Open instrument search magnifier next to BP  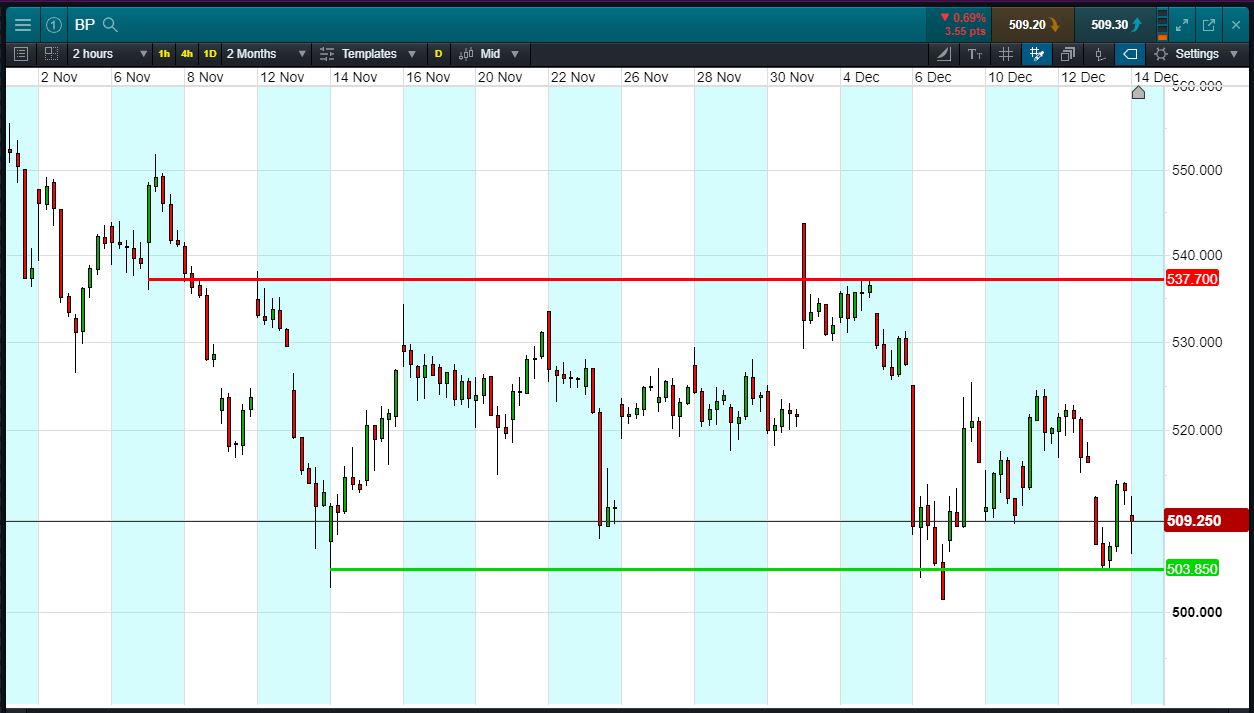(x=111, y=25)
